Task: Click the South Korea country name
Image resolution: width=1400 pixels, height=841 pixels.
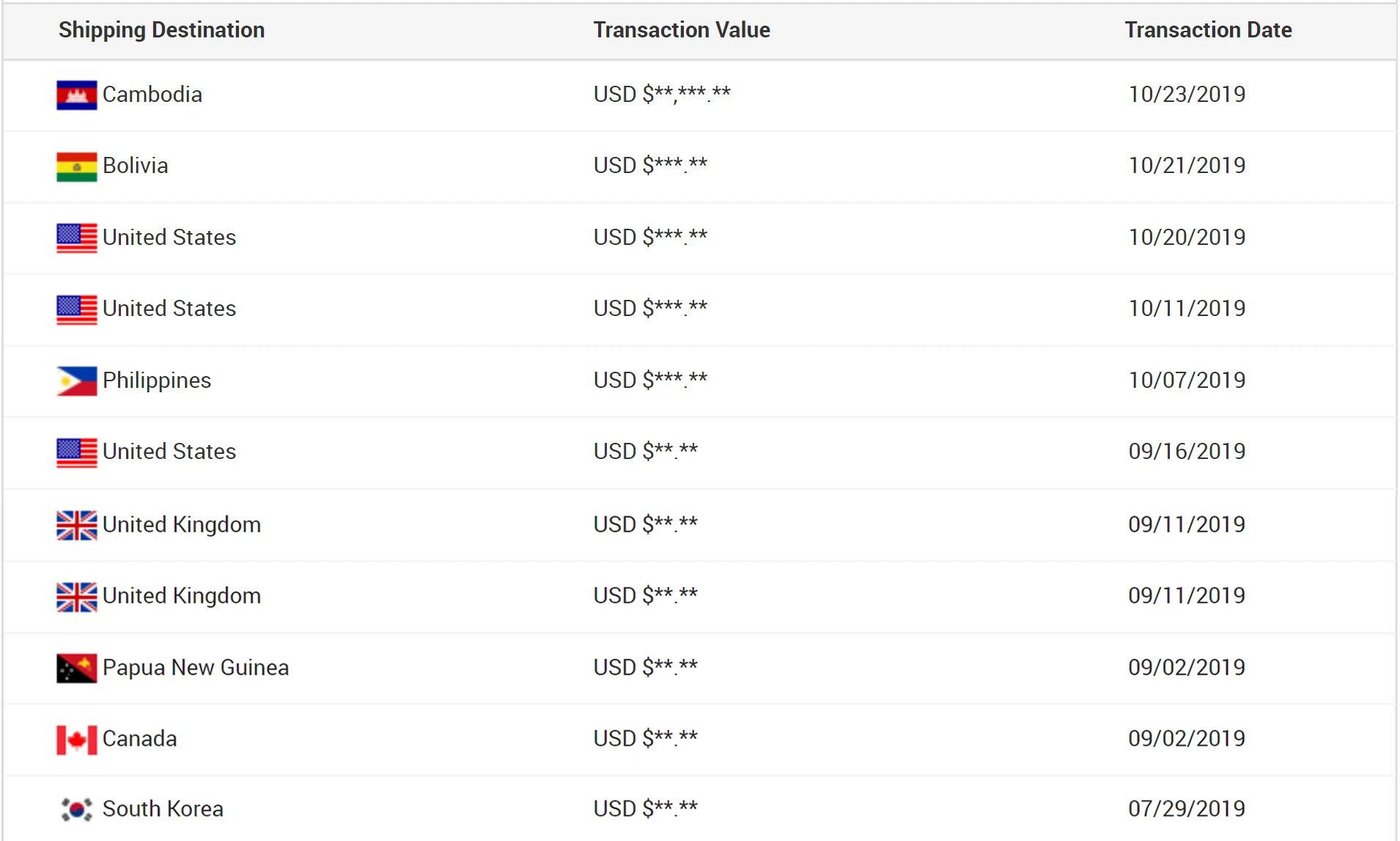Action: tap(163, 809)
